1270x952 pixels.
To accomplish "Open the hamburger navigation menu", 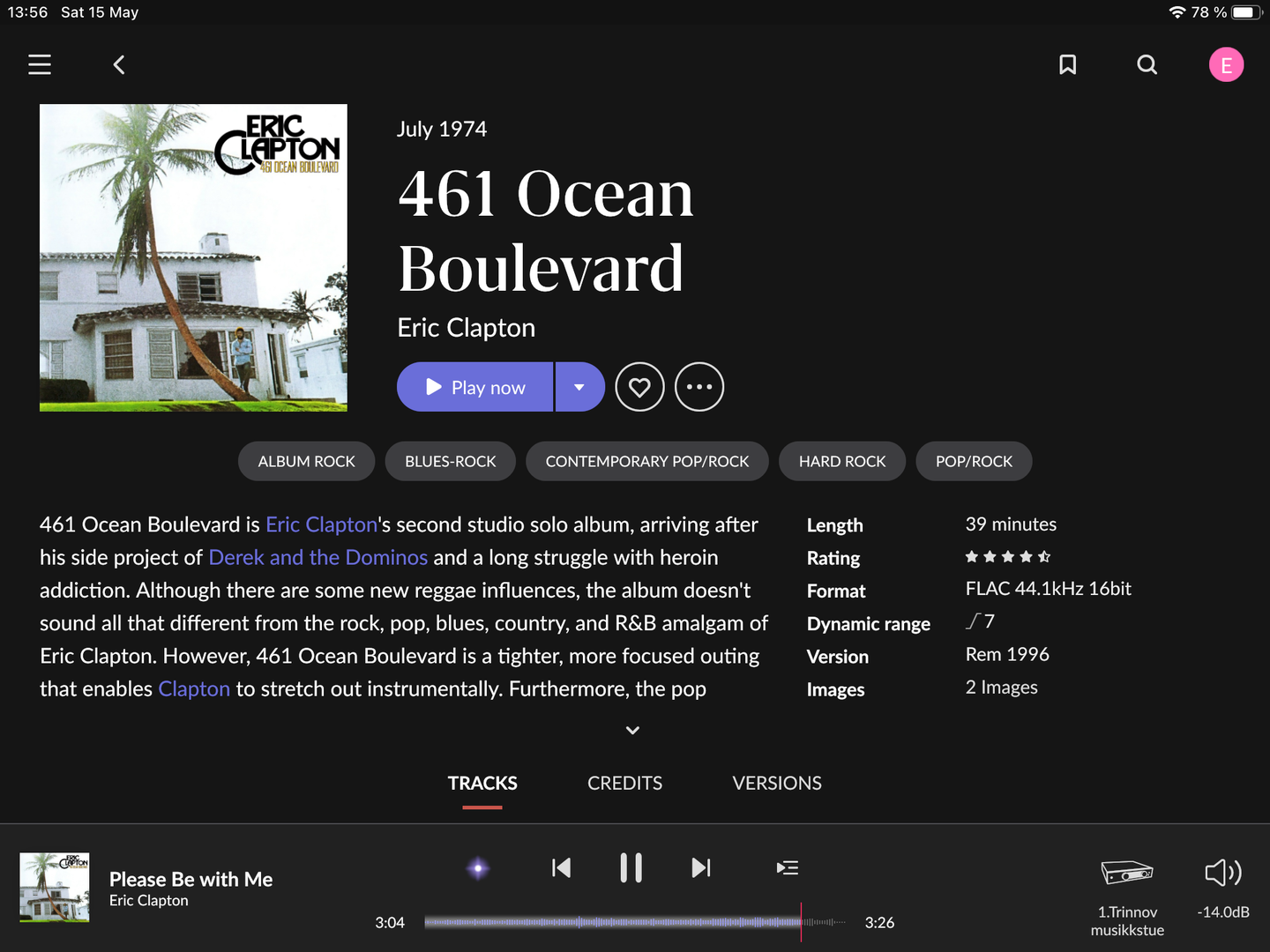I will pos(40,64).
